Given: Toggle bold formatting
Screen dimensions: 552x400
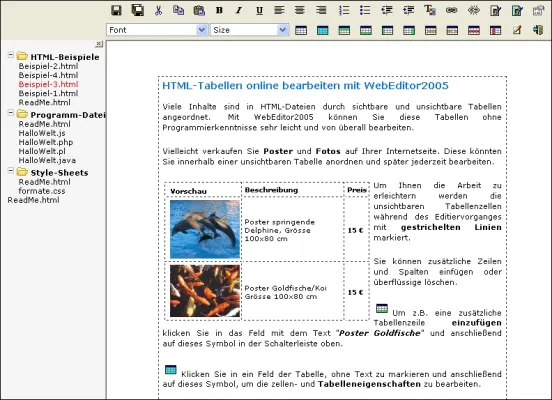Looking at the screenshot, I should [219, 11].
